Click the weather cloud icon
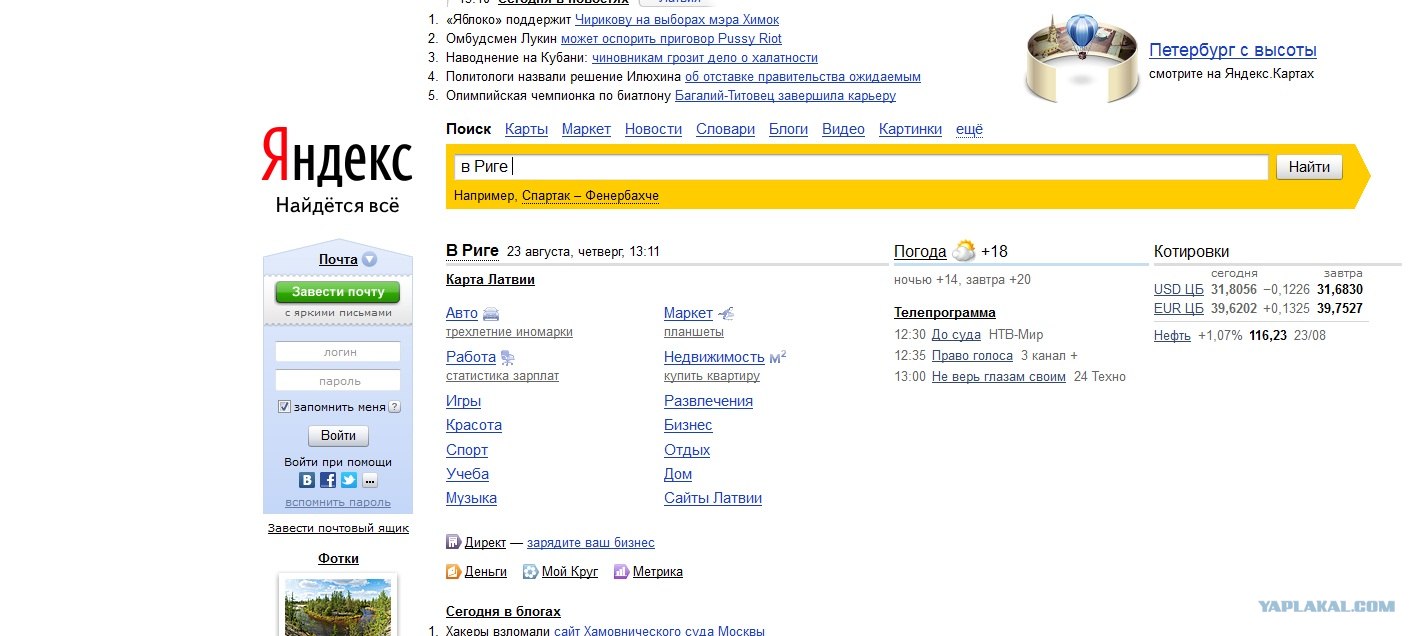The height and width of the screenshot is (636, 1421). click(x=964, y=251)
